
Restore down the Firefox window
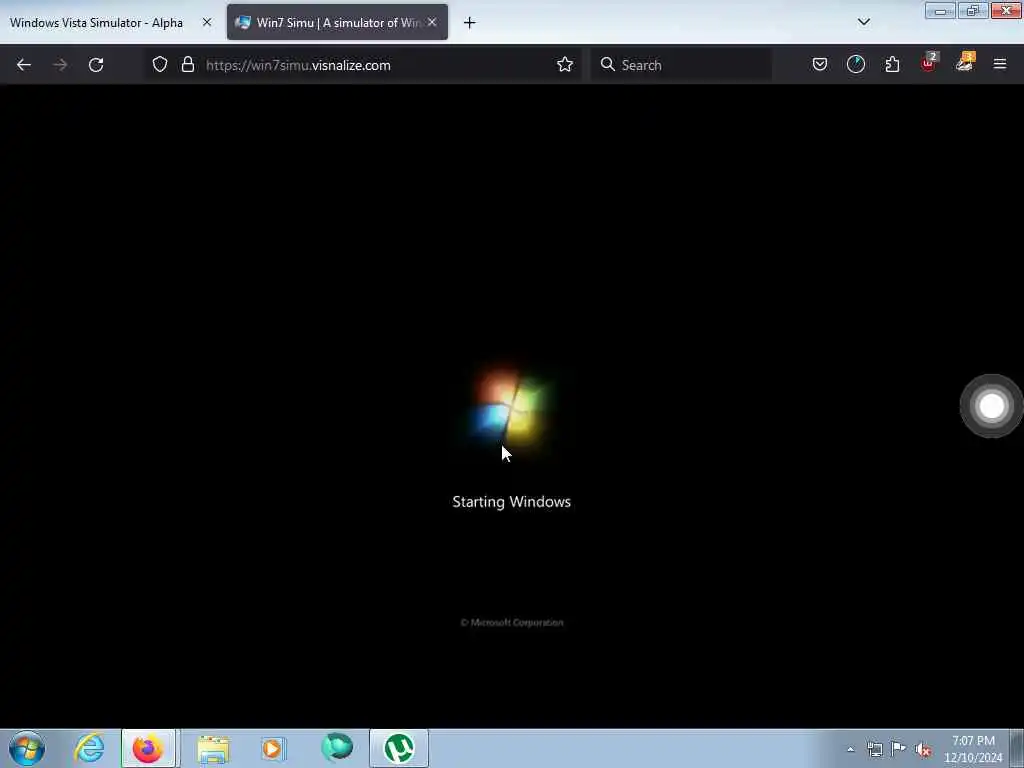972,10
